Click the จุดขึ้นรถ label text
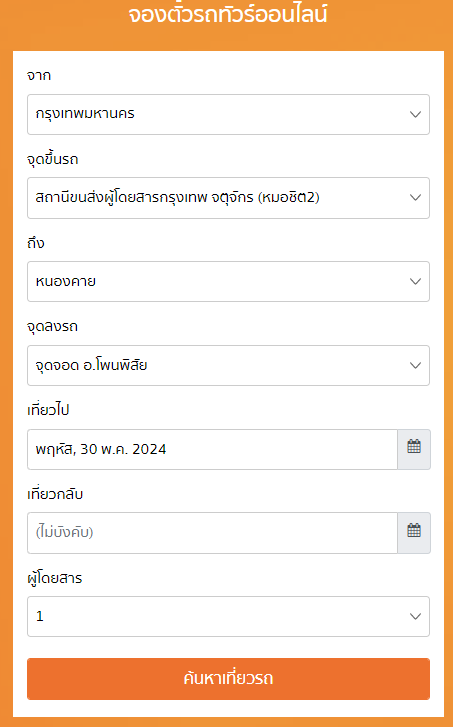This screenshot has height=727, width=453. tap(52, 159)
